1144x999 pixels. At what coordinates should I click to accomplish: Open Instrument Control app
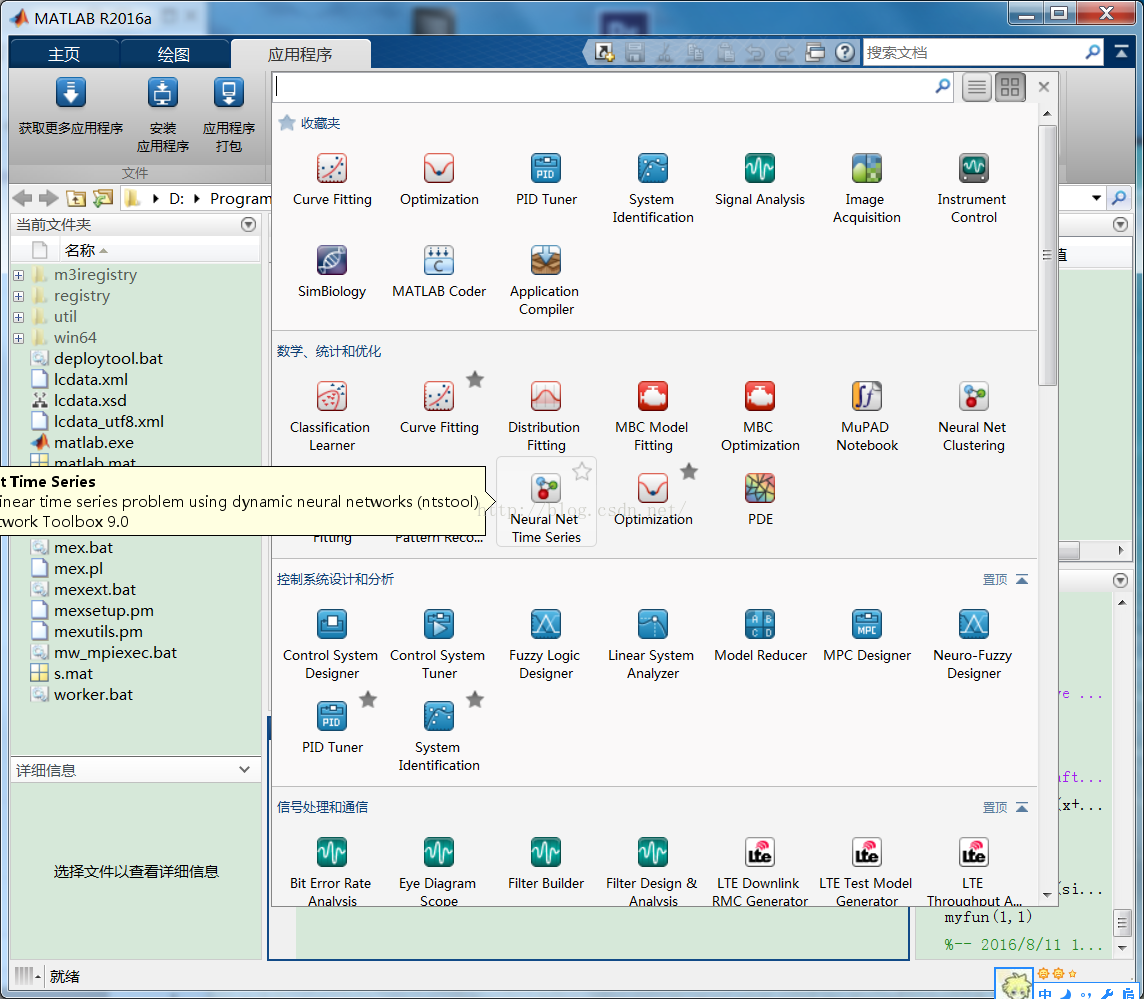pyautogui.click(x=973, y=188)
